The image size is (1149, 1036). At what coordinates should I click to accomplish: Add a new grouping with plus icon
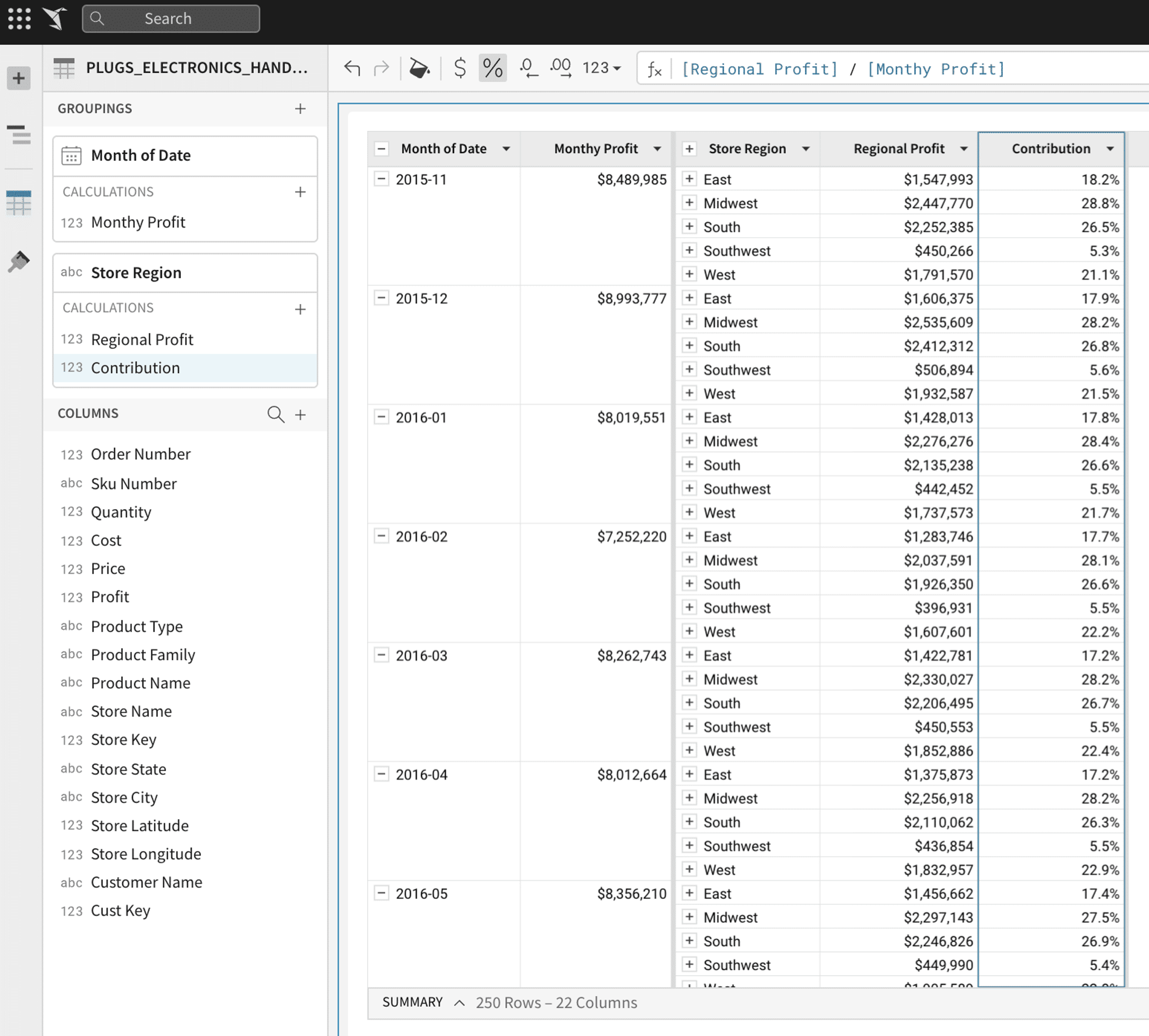point(300,109)
